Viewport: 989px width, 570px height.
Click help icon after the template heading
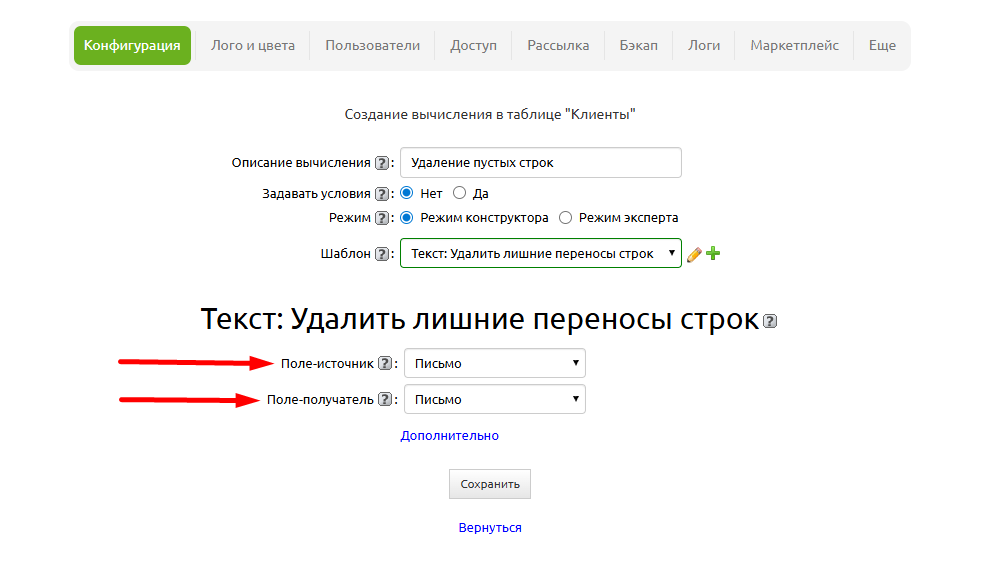(769, 321)
